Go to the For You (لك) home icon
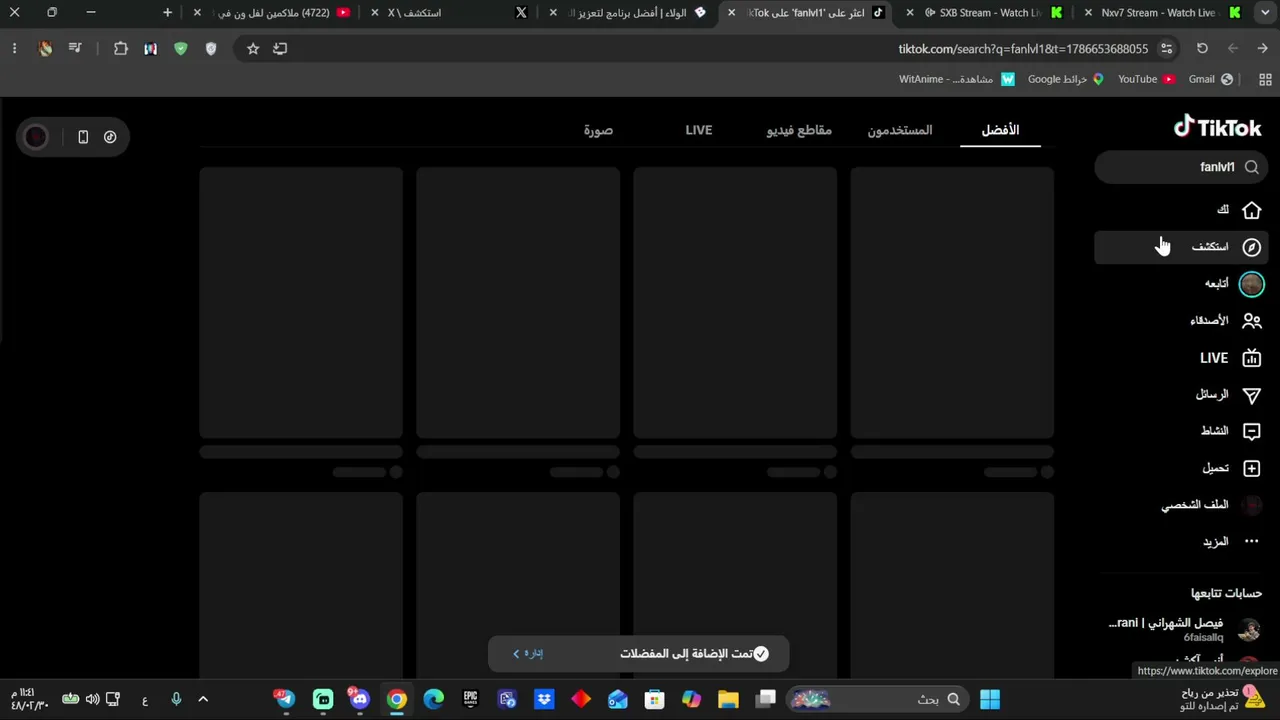 1251,210
